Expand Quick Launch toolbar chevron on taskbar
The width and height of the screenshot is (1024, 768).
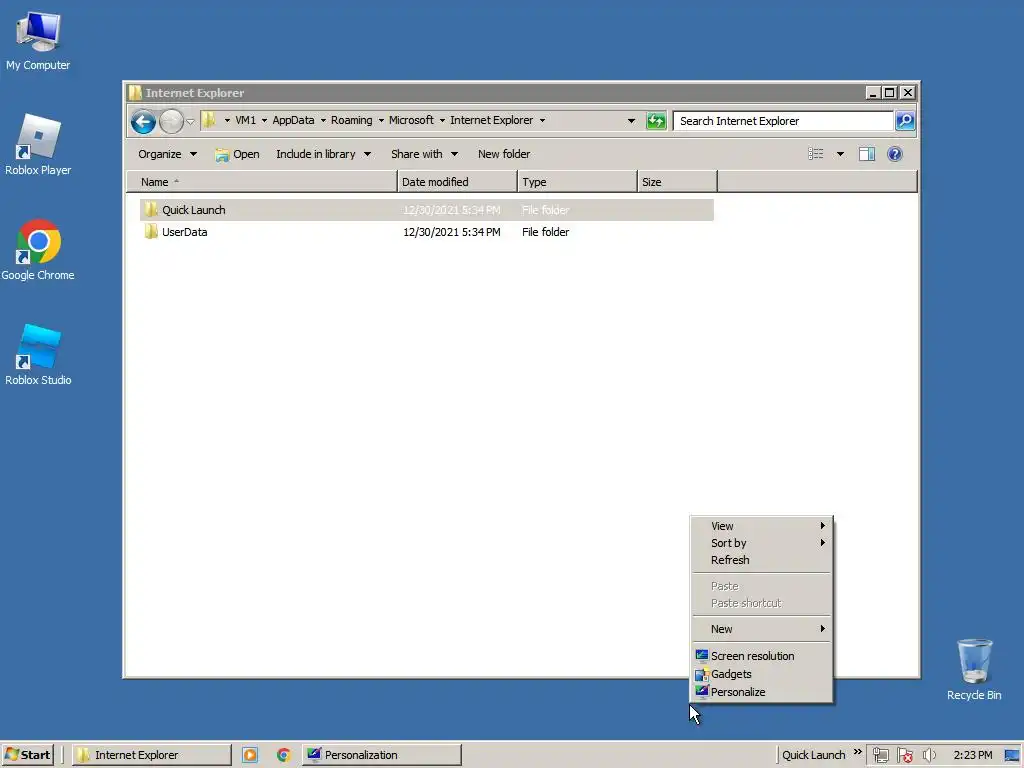click(x=857, y=752)
